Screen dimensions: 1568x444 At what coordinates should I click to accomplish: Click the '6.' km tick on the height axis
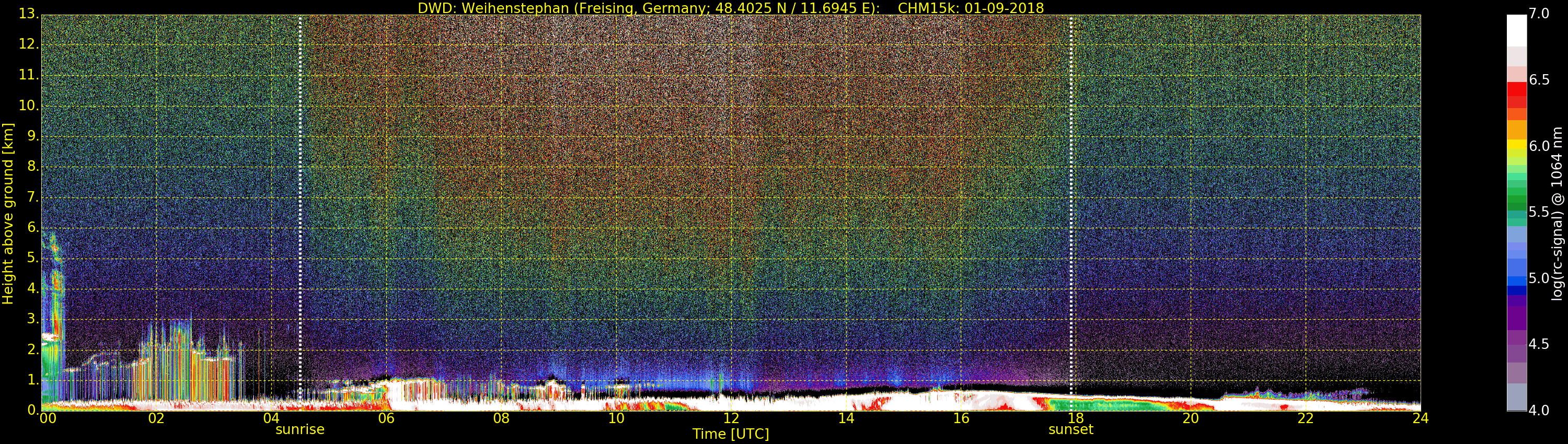[33, 227]
